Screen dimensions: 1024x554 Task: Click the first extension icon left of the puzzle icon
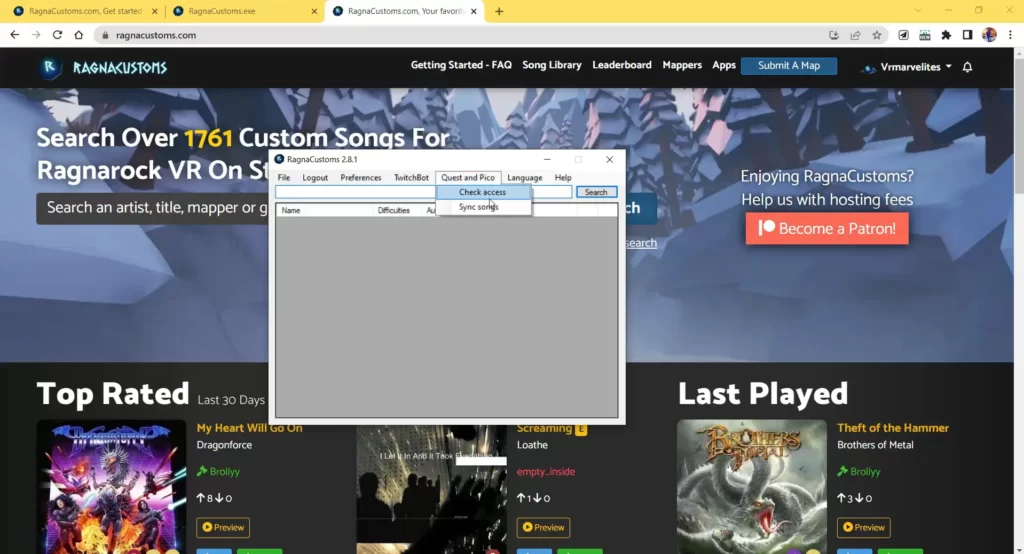pos(903,35)
